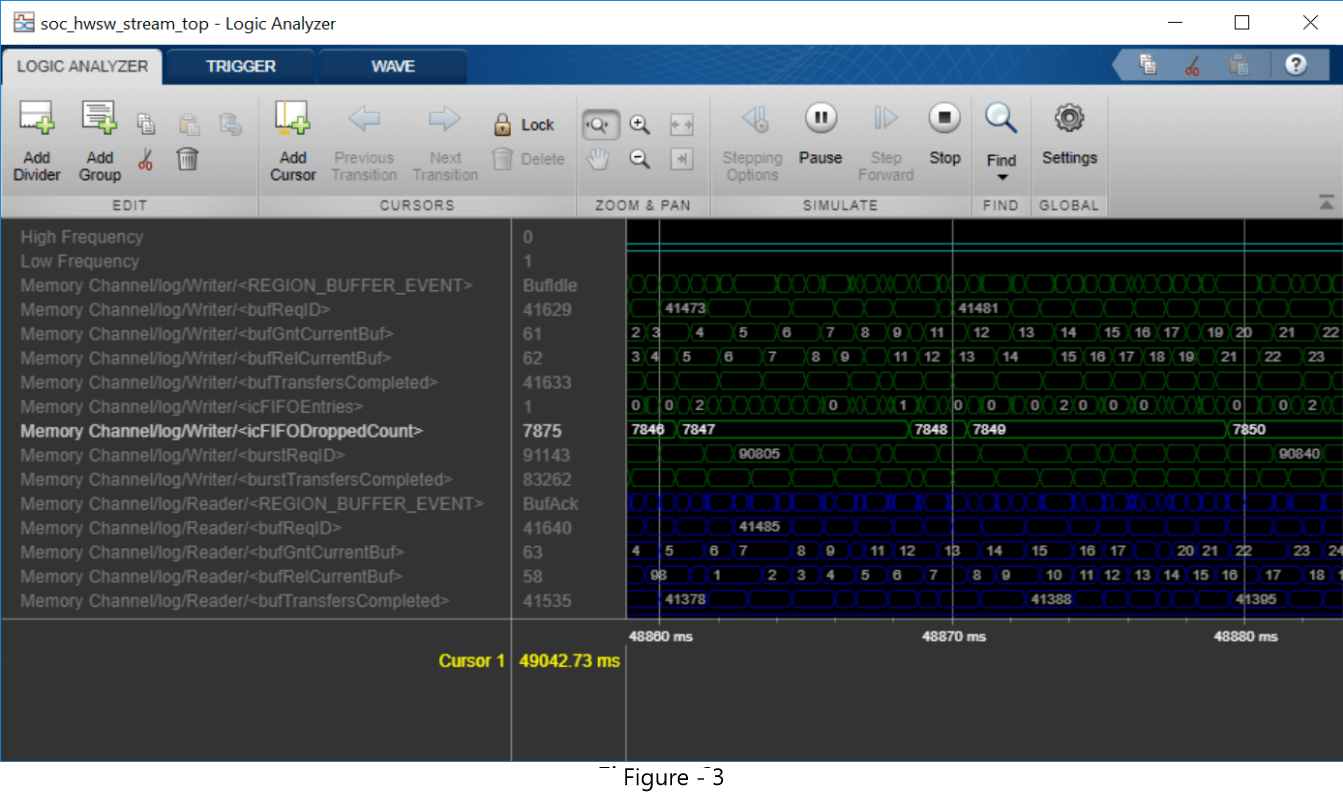
Task: Switch to the WAVE tab
Action: click(392, 67)
